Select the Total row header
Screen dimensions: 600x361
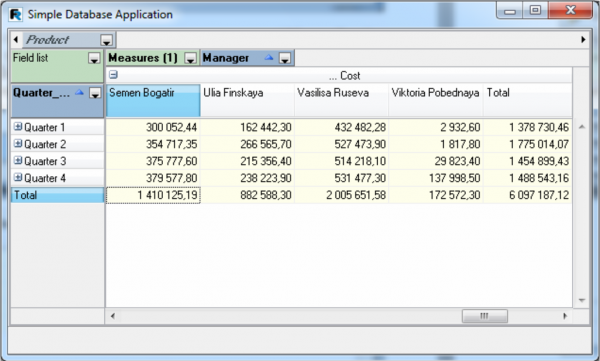tap(57, 195)
